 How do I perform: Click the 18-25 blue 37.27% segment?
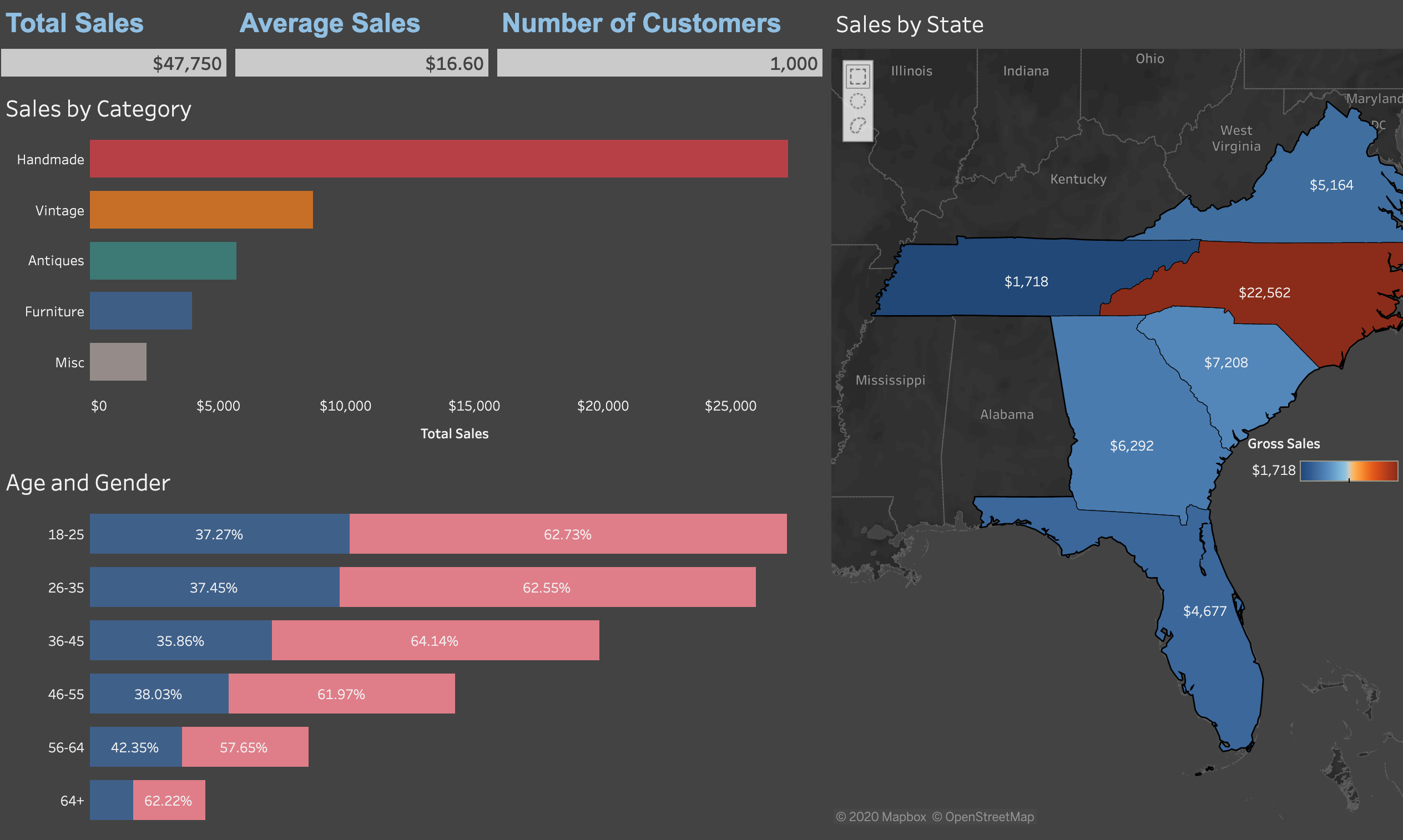pyautogui.click(x=219, y=534)
